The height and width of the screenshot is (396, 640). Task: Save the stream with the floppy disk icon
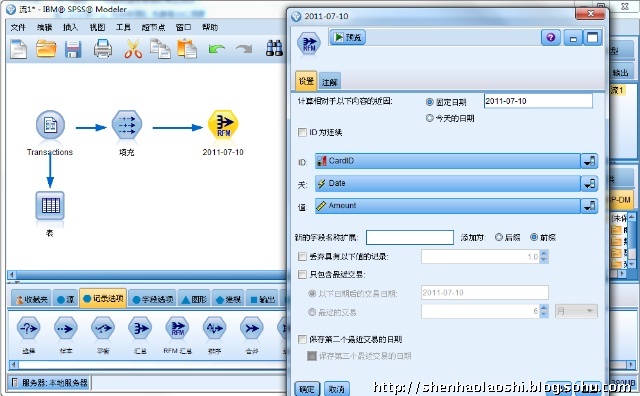click(x=73, y=49)
